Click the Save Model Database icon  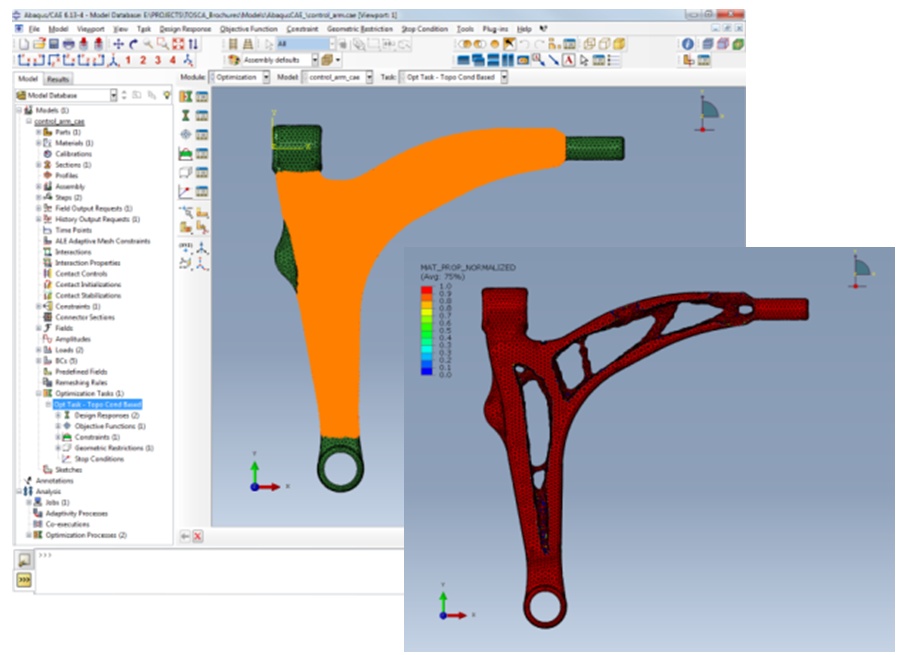tap(54, 44)
